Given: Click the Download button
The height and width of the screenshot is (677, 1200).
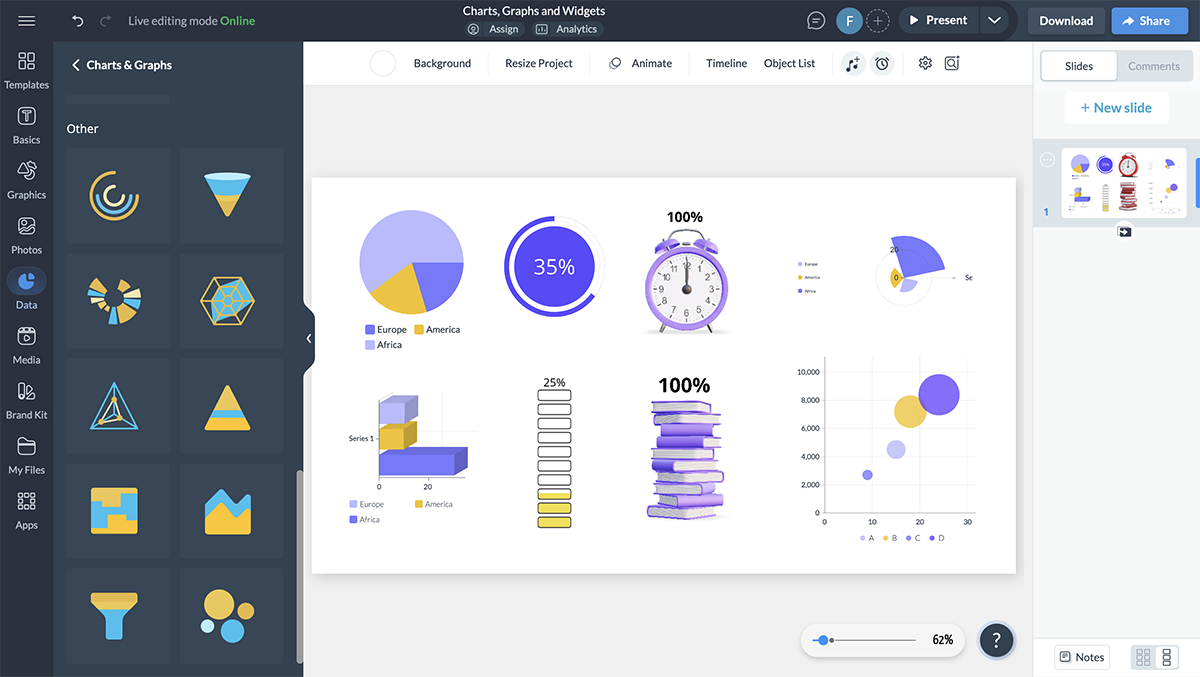Looking at the screenshot, I should (x=1066, y=20).
